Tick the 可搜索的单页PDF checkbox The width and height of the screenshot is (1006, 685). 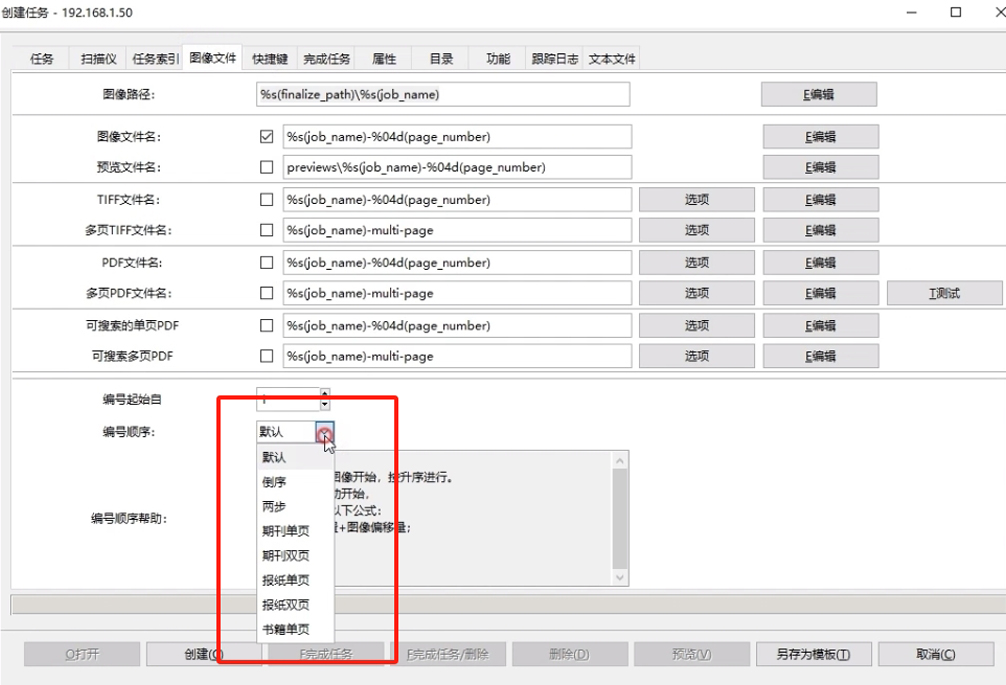click(x=266, y=325)
